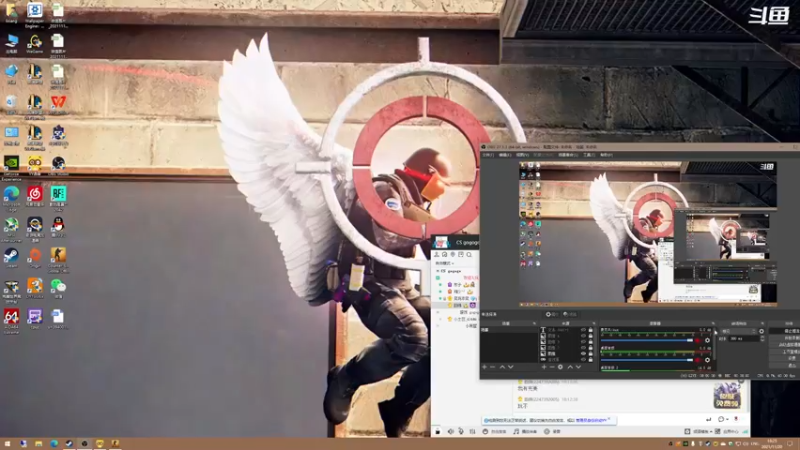The width and height of the screenshot is (800, 450).
Task: Toggle visibility of the last source row
Action: (x=584, y=360)
